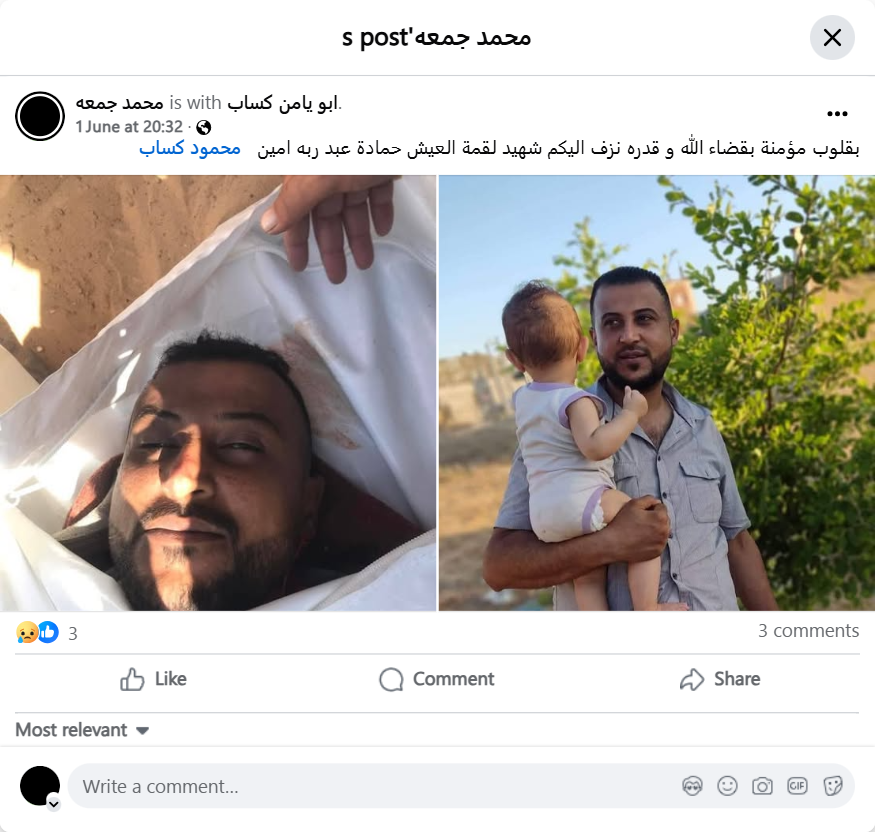The height and width of the screenshot is (832, 875).
Task: View the 3 comments link
Action: [x=808, y=631]
